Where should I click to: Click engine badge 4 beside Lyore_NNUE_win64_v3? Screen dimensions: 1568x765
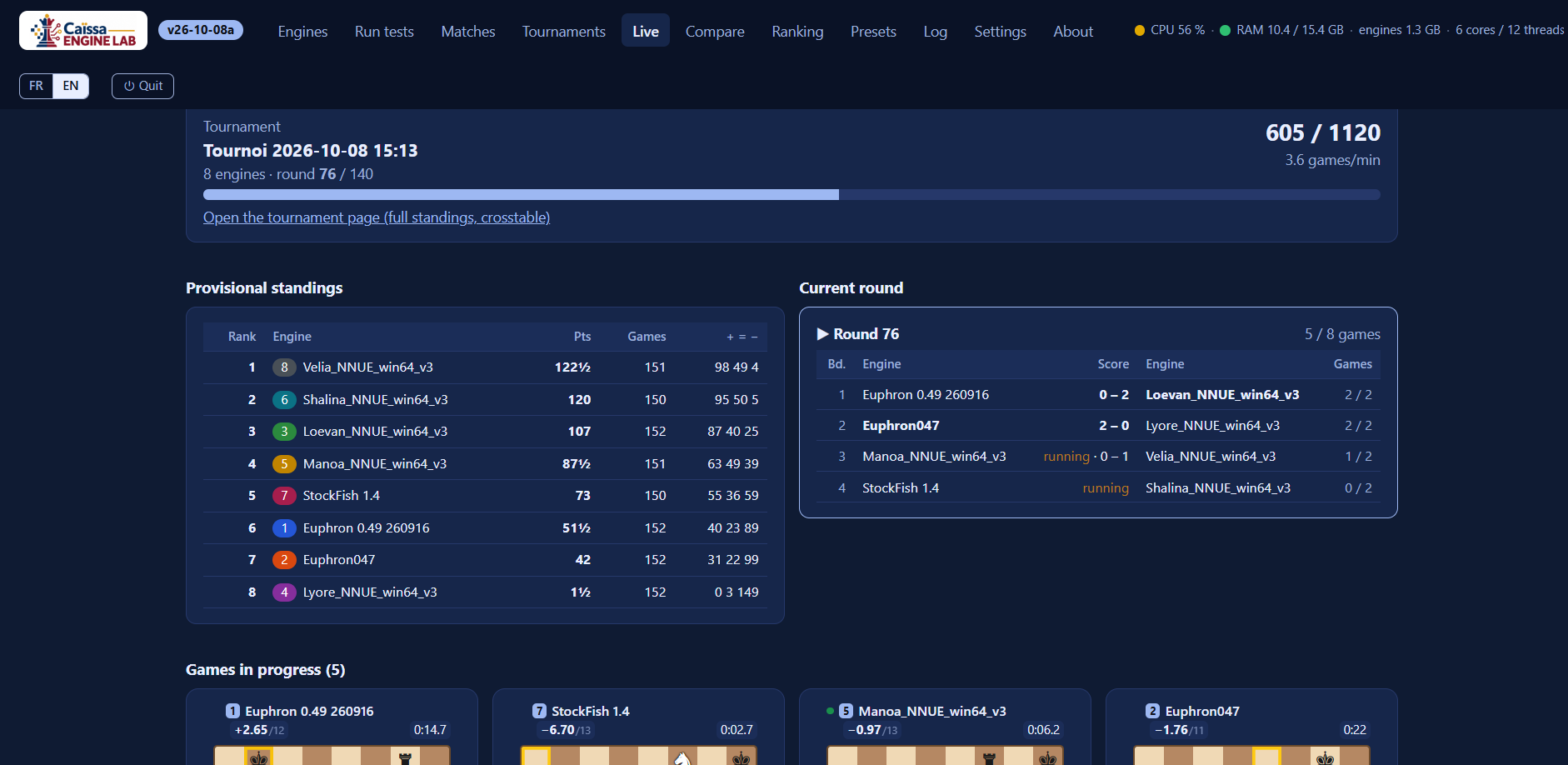pyautogui.click(x=284, y=592)
